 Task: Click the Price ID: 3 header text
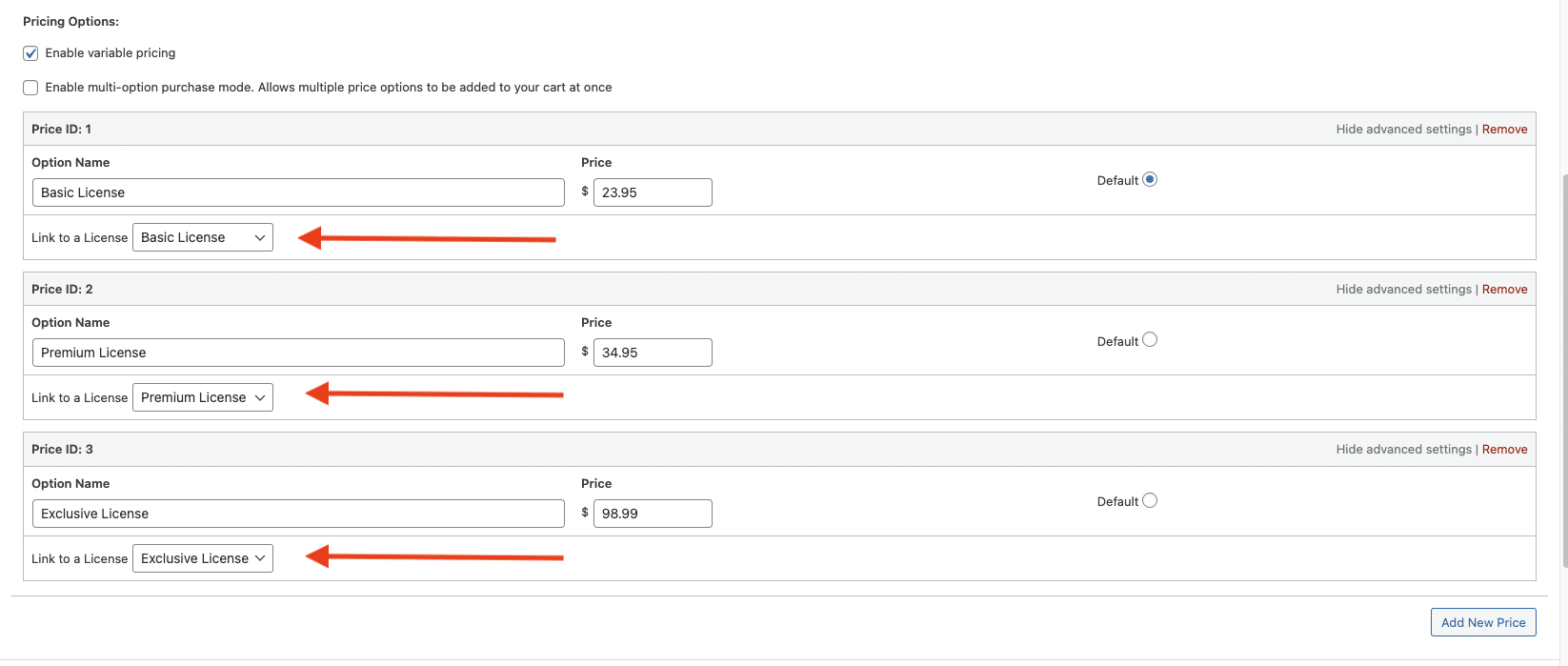pos(62,450)
